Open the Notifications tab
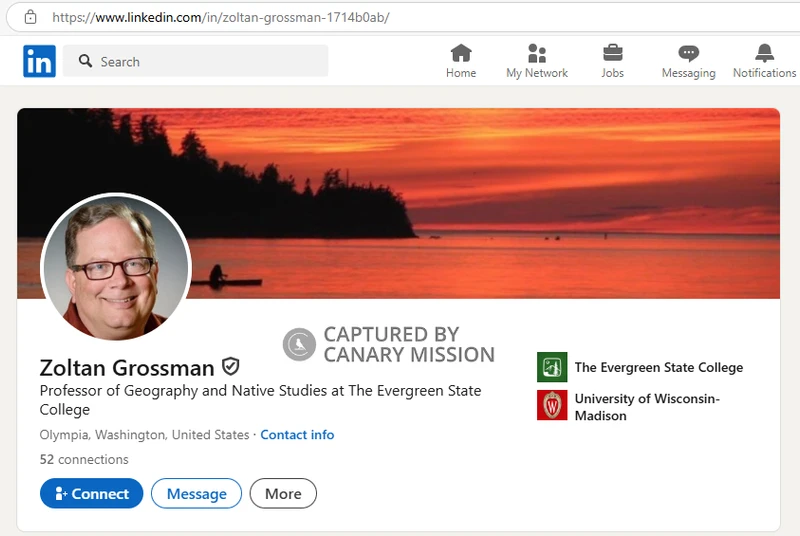Screen dimensions: 800x536 coord(764,61)
